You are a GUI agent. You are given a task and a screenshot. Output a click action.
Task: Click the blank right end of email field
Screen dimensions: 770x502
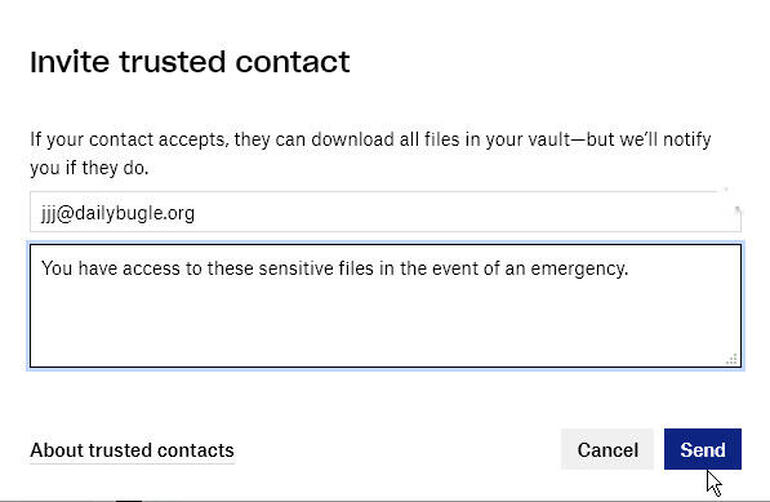click(x=600, y=213)
